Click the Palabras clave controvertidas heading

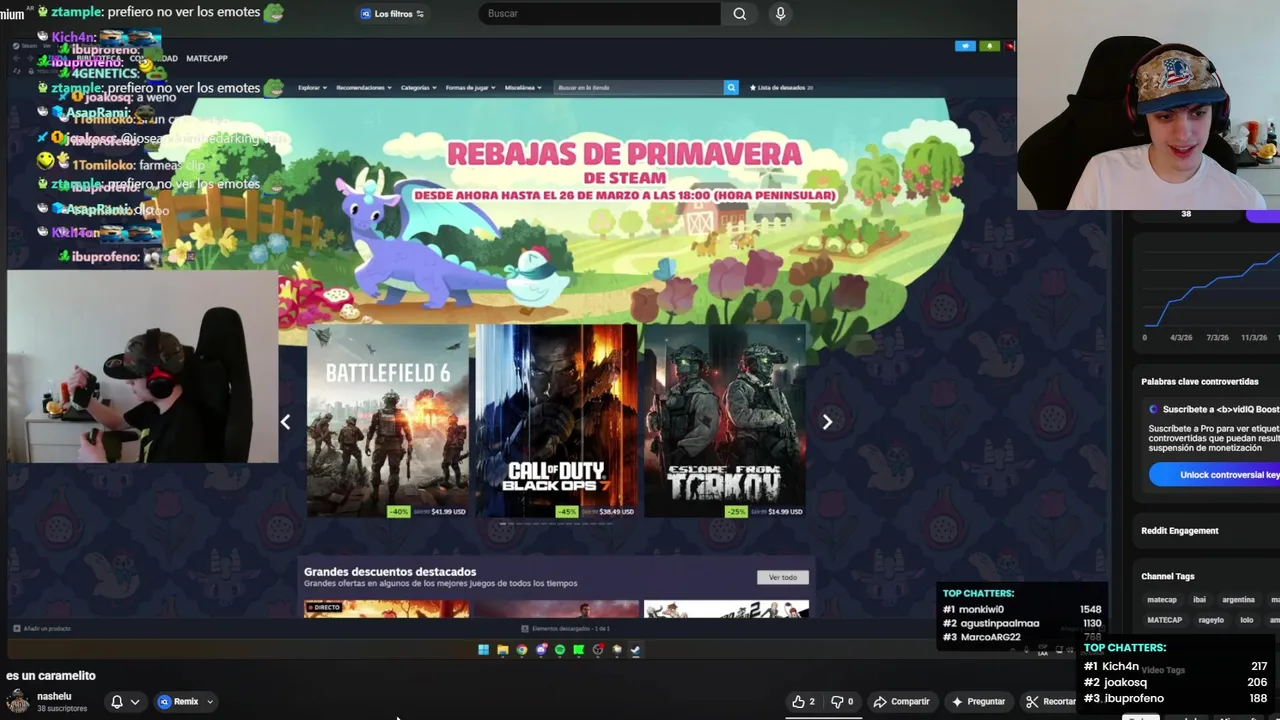[x=1199, y=382]
